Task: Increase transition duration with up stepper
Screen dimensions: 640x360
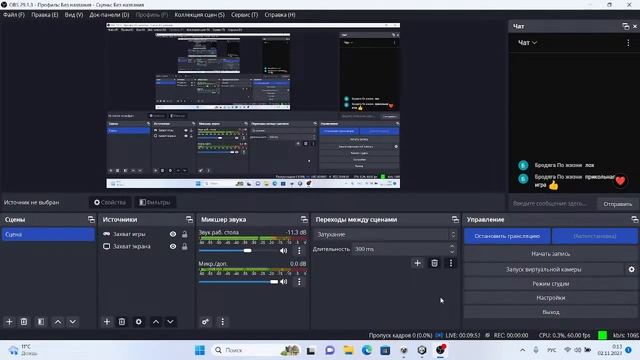Action: [452, 247]
